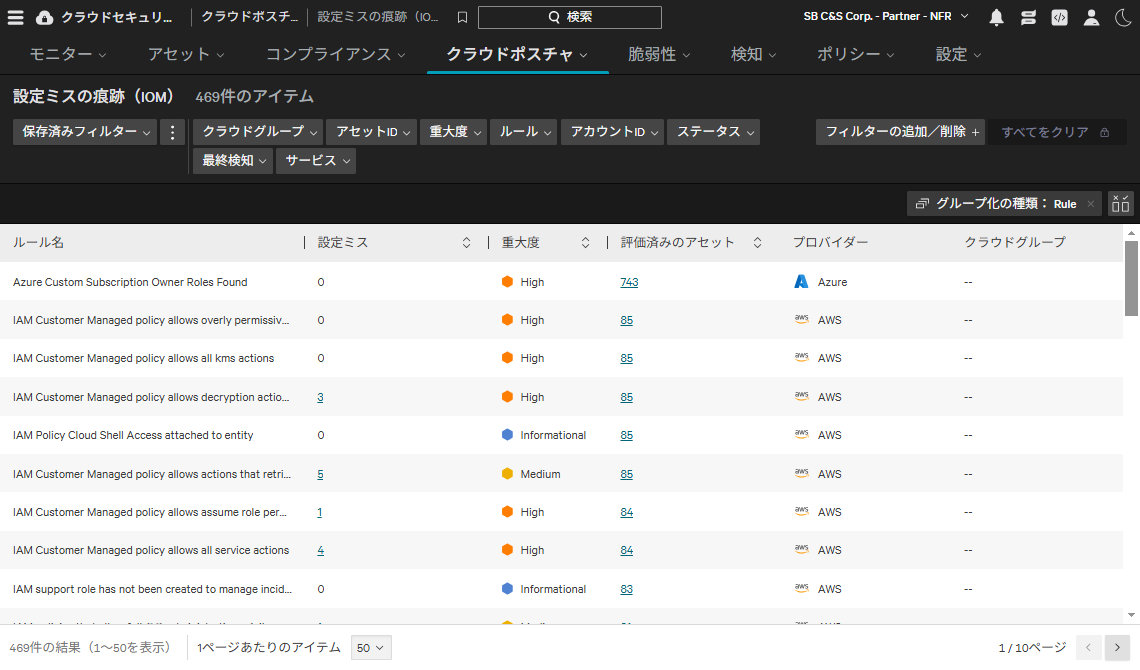Select row Azure Custom Subscription Owner Roles Found
Viewport: 1140px width, 670px height.
coord(561,282)
